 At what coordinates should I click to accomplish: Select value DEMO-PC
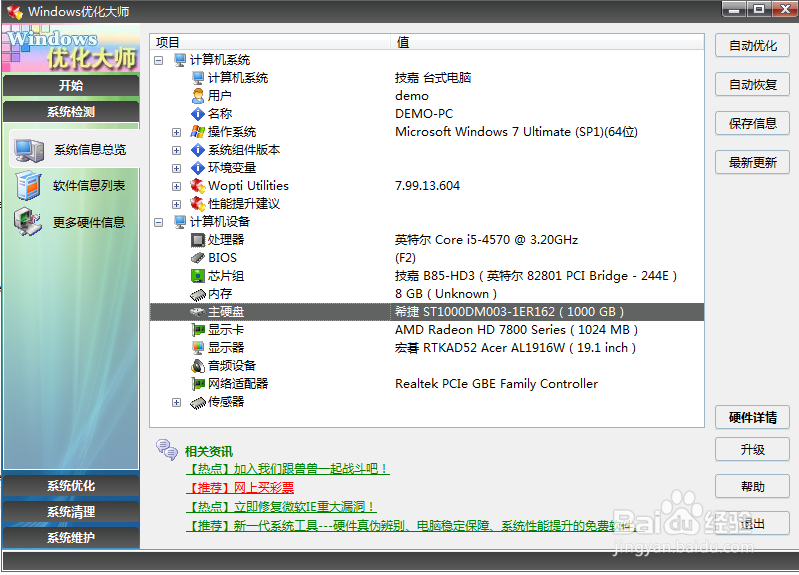coord(423,114)
